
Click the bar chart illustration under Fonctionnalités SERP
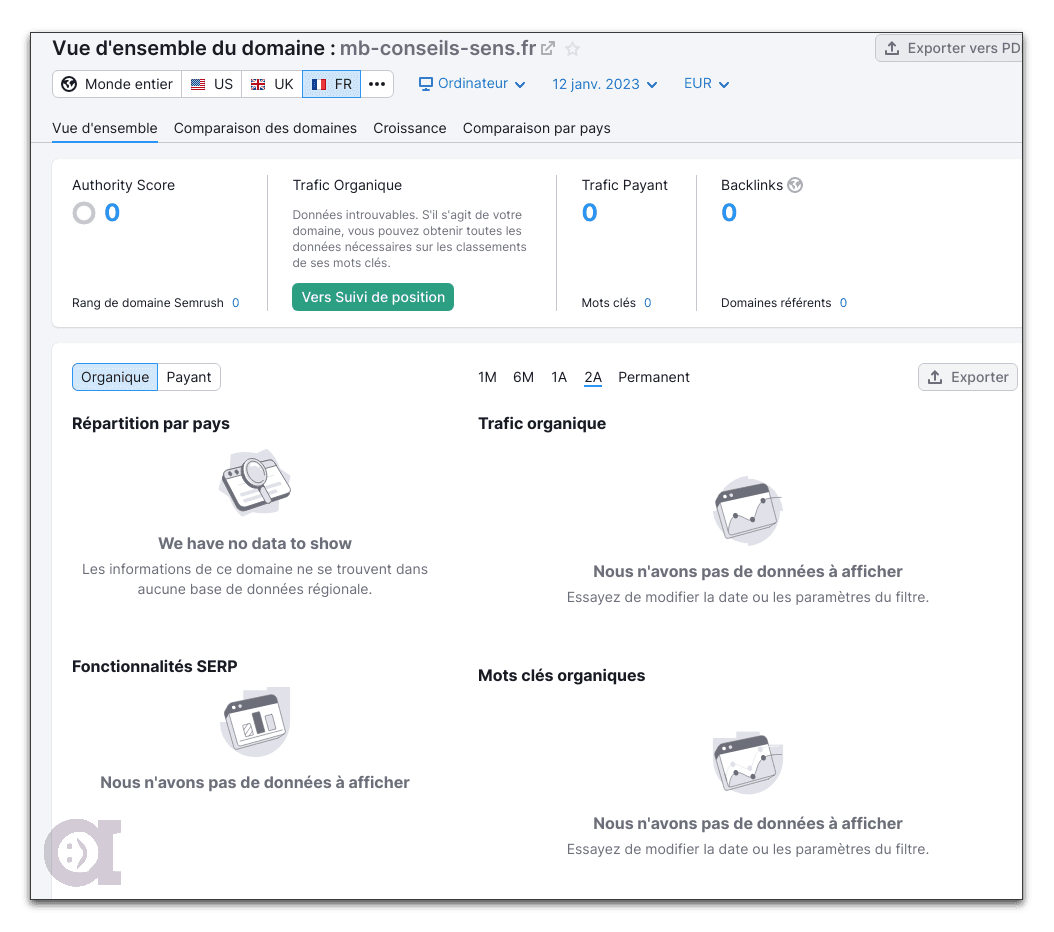pos(255,721)
